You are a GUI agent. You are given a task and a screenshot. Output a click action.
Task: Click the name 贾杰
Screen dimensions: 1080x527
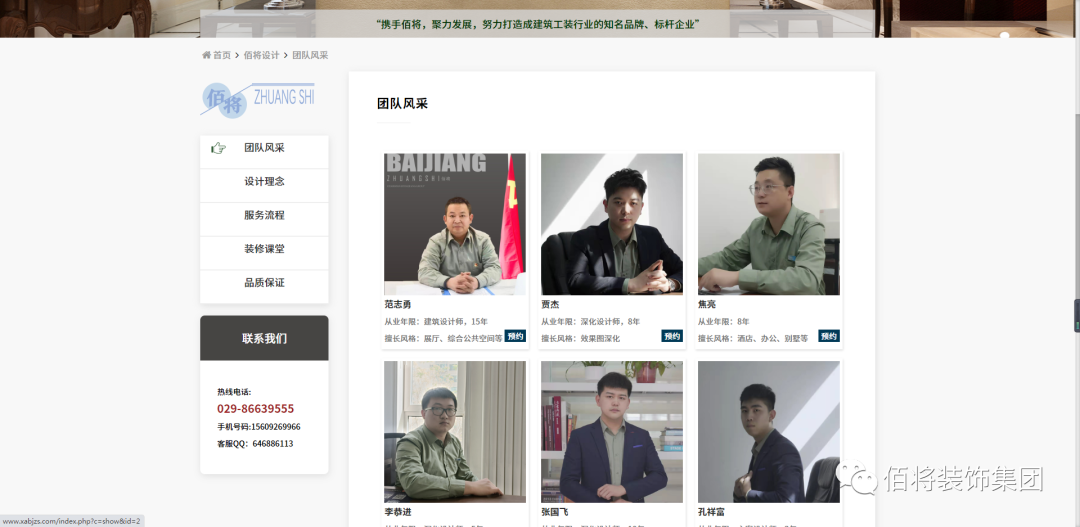(550, 304)
